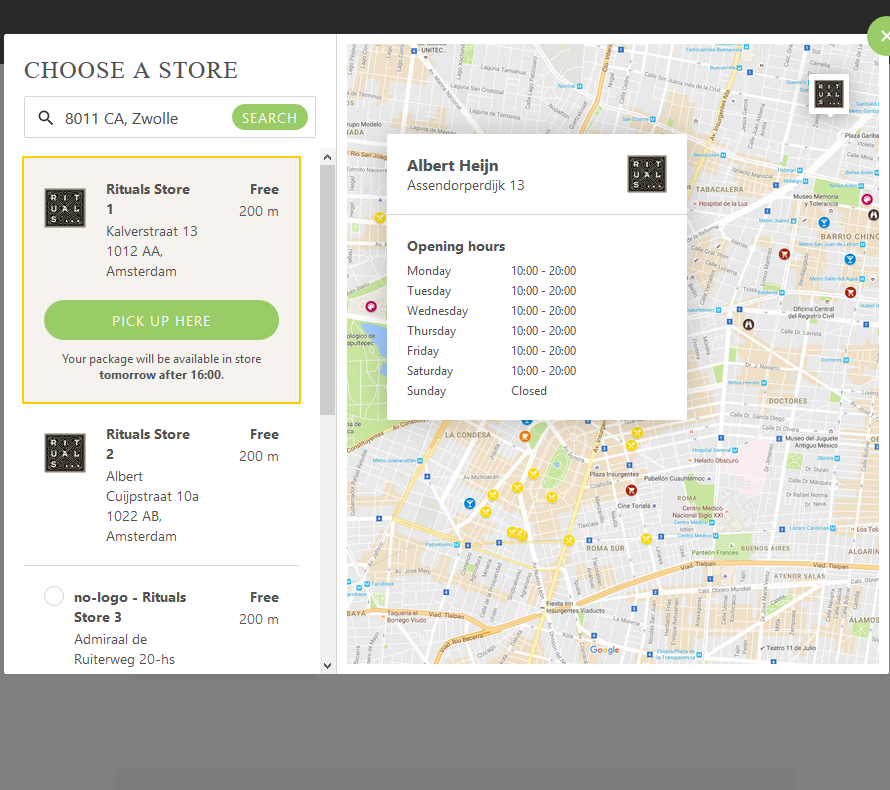Screen dimensions: 890x790
Task: Click the Rituals Store 2 logo thumbnail
Action: point(65,453)
